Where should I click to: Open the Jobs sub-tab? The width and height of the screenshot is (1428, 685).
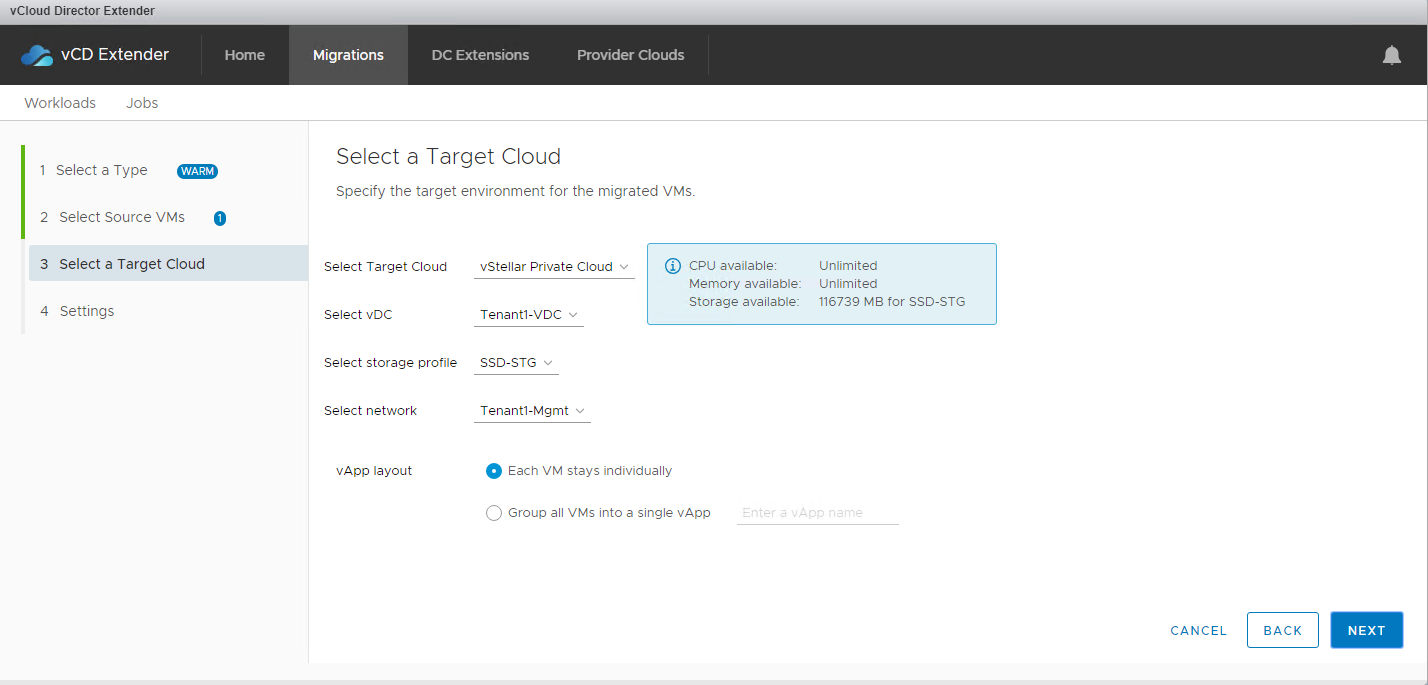pos(142,103)
